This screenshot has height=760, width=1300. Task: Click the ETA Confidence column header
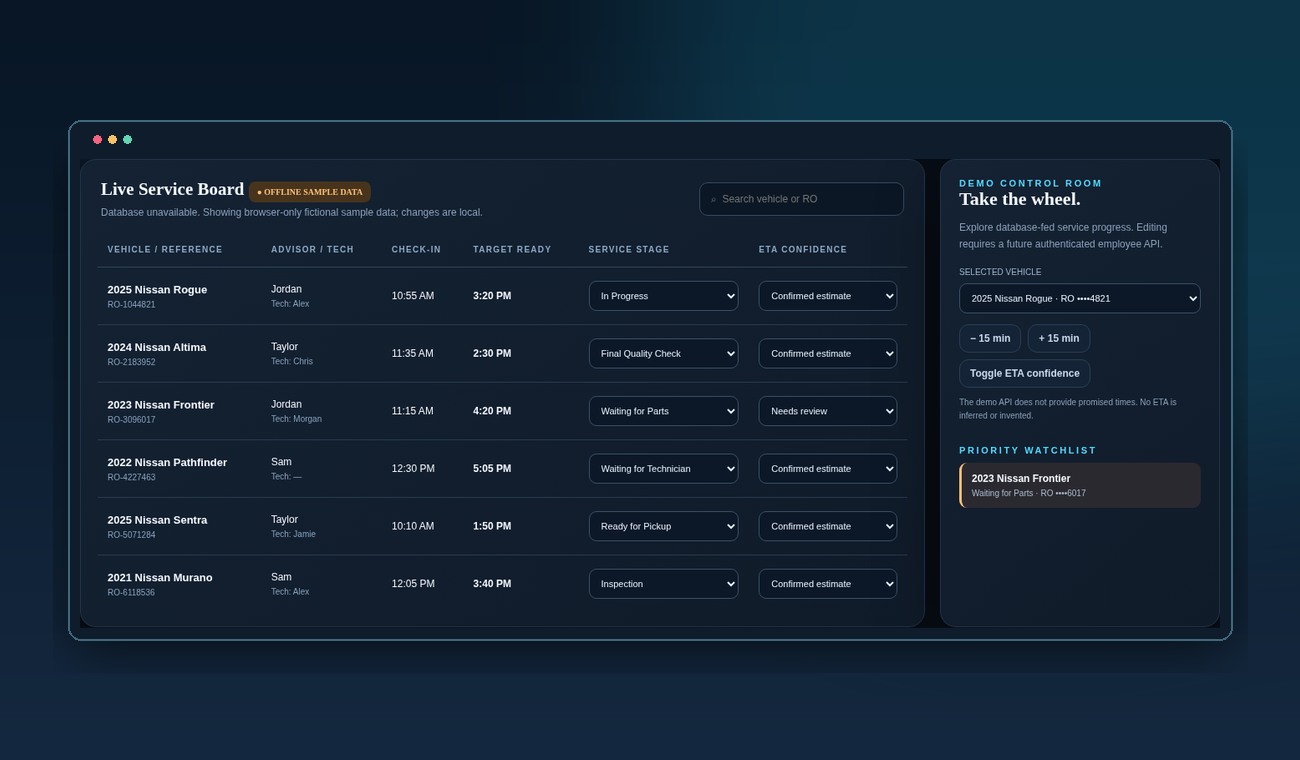[803, 250]
